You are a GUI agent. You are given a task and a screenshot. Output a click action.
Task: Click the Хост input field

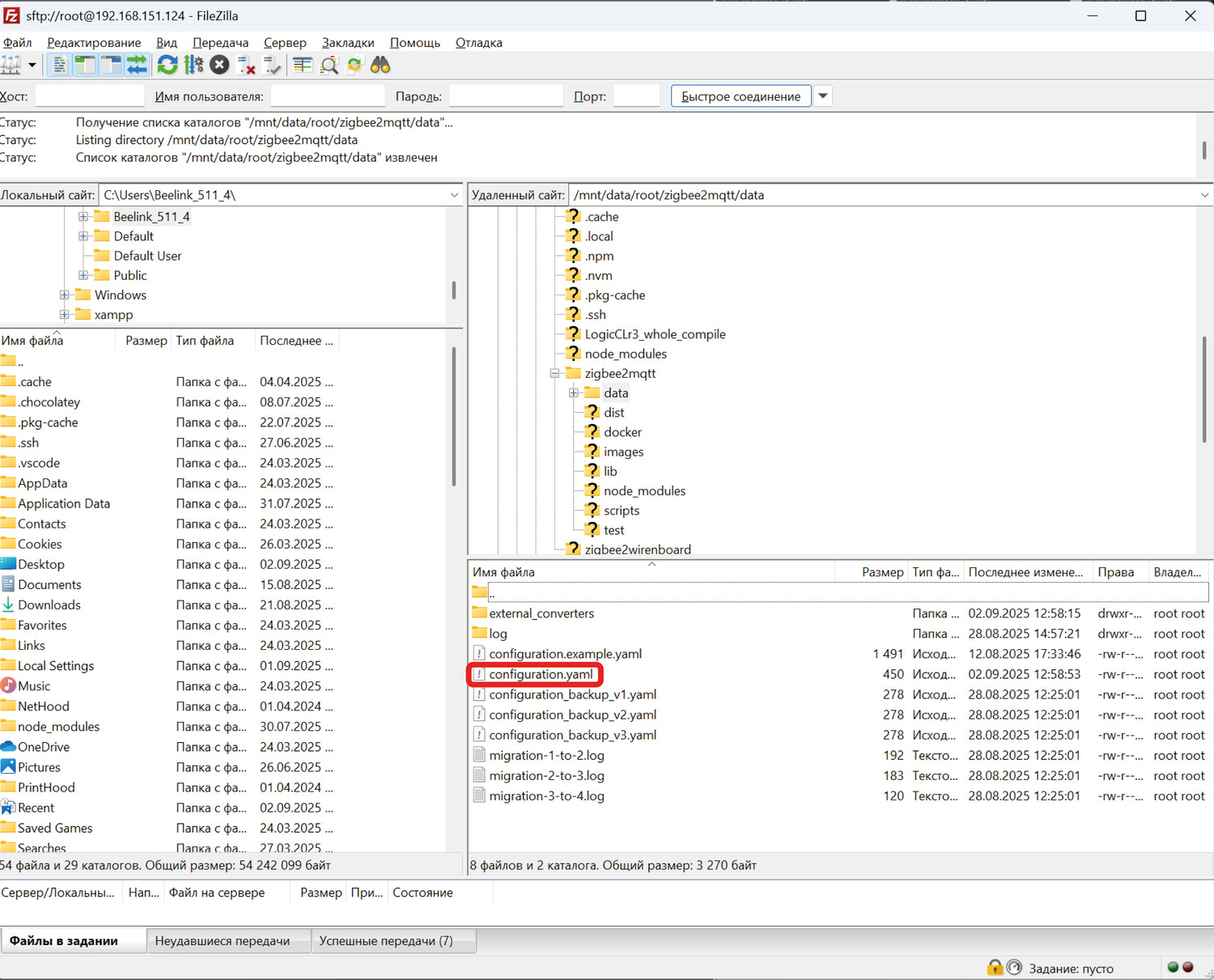tap(89, 96)
